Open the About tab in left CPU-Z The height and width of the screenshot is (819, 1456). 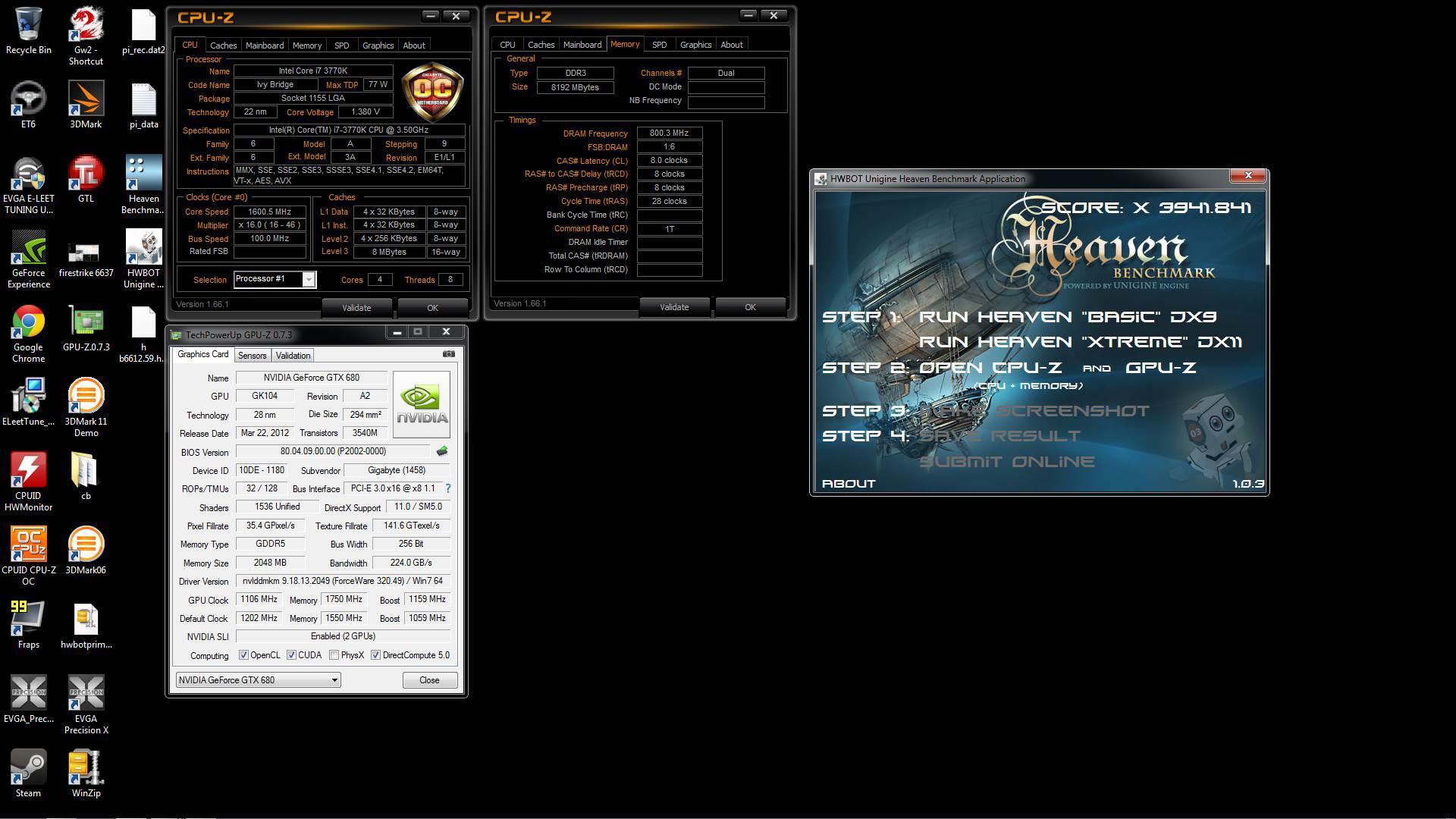[414, 45]
